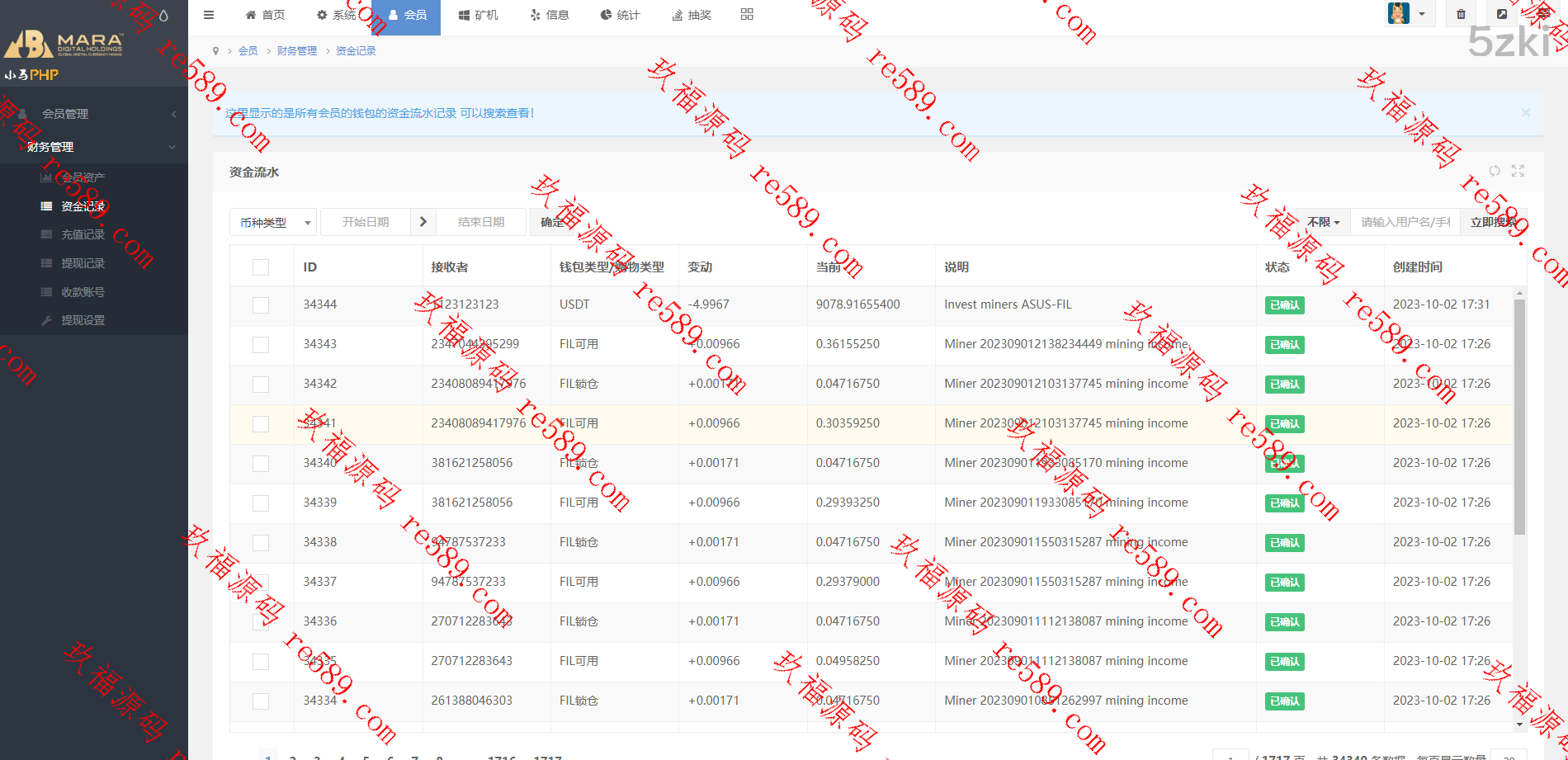The image size is (1568, 760).
Task: Open the external window icon in header
Action: [x=1502, y=14]
